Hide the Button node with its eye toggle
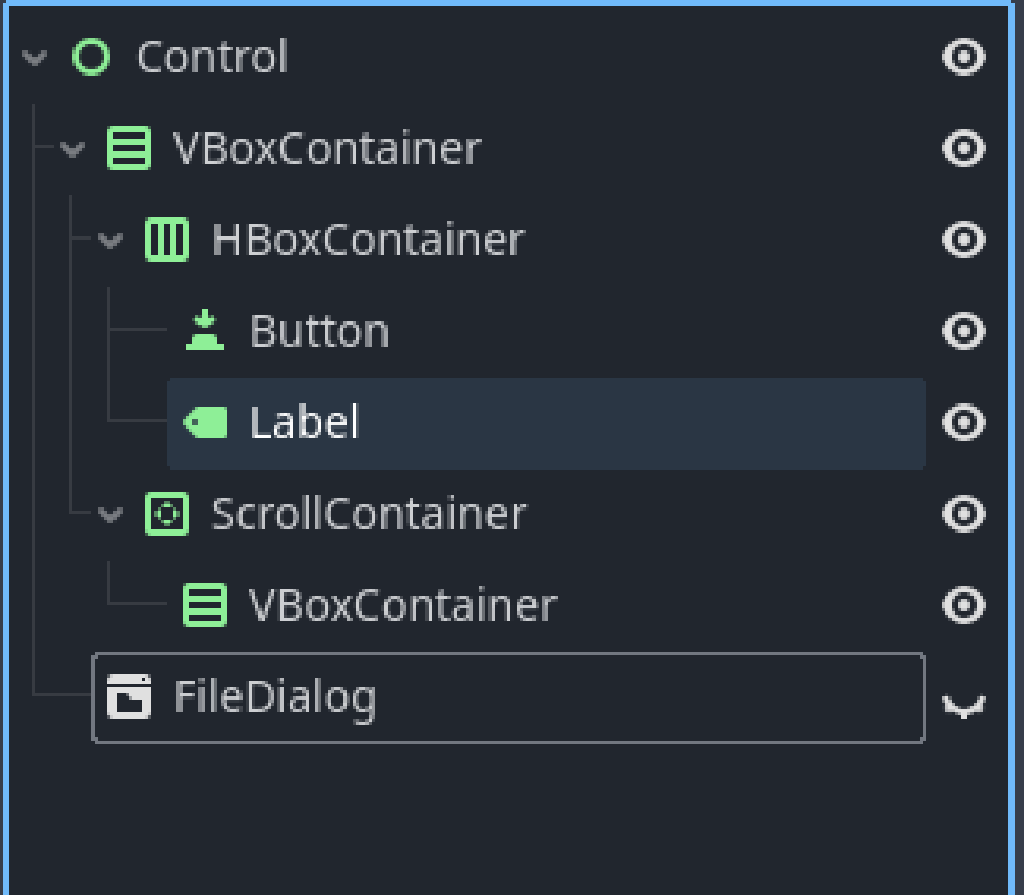1024x895 pixels. 962,331
